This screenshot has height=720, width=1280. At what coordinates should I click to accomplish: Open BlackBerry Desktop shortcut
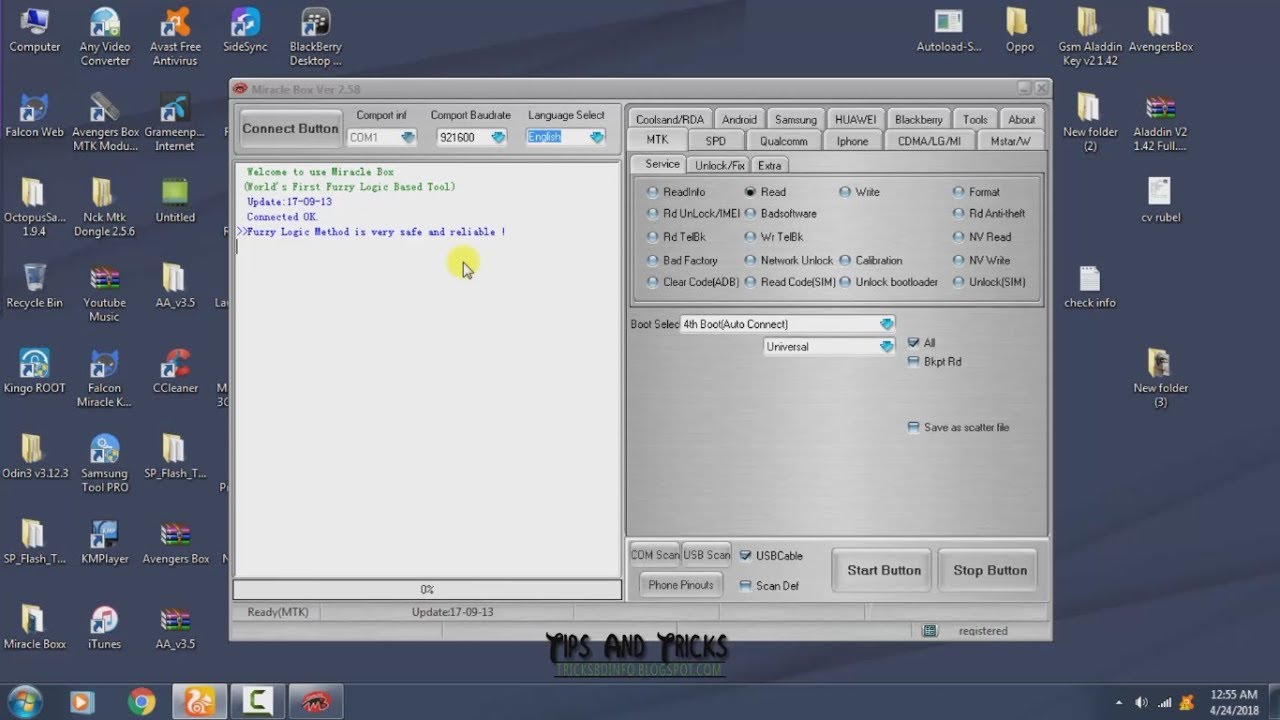[x=316, y=37]
